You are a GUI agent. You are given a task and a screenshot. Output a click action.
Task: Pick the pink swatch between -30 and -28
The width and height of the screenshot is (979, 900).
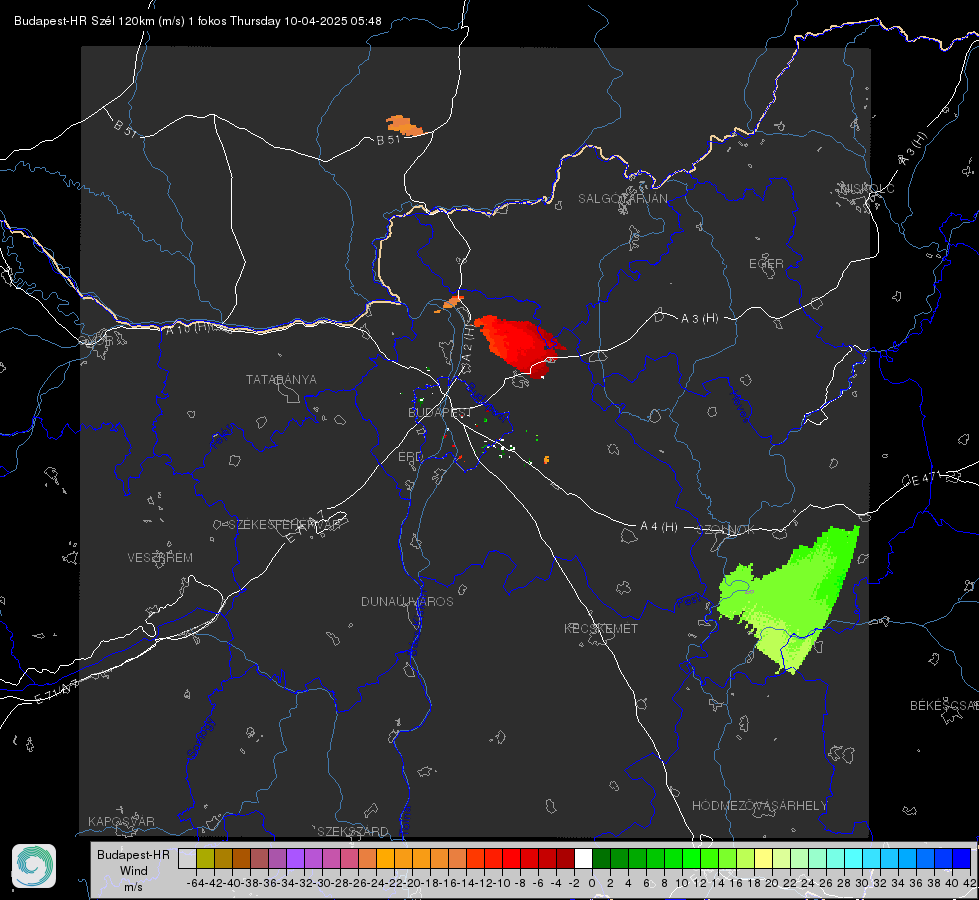[331, 858]
